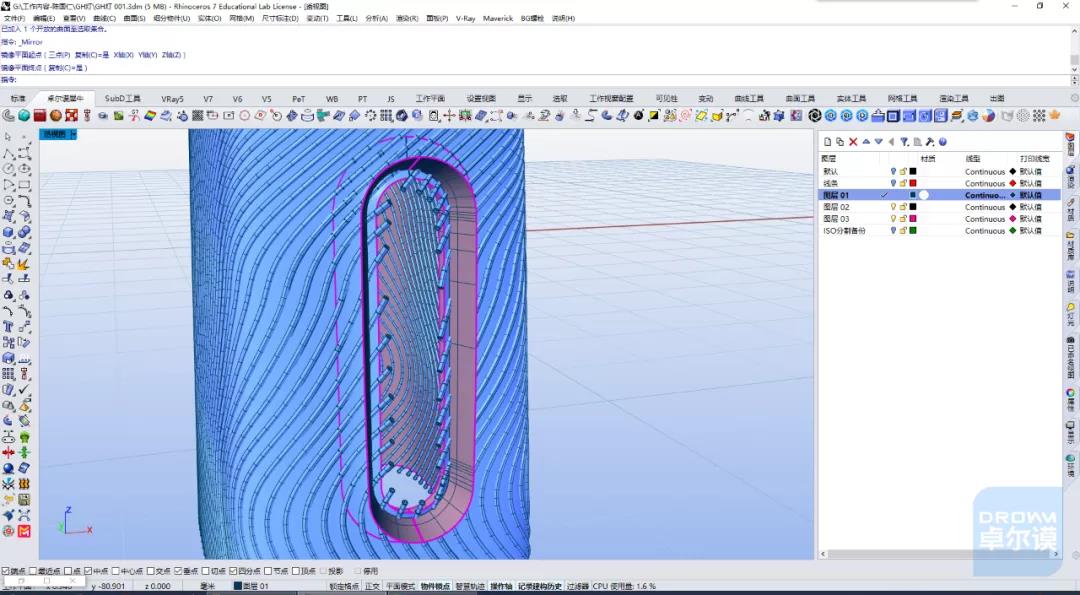This screenshot has height=595, width=1080.
Task: Switch to the 曲线工具 toolbar tab
Action: (x=749, y=98)
